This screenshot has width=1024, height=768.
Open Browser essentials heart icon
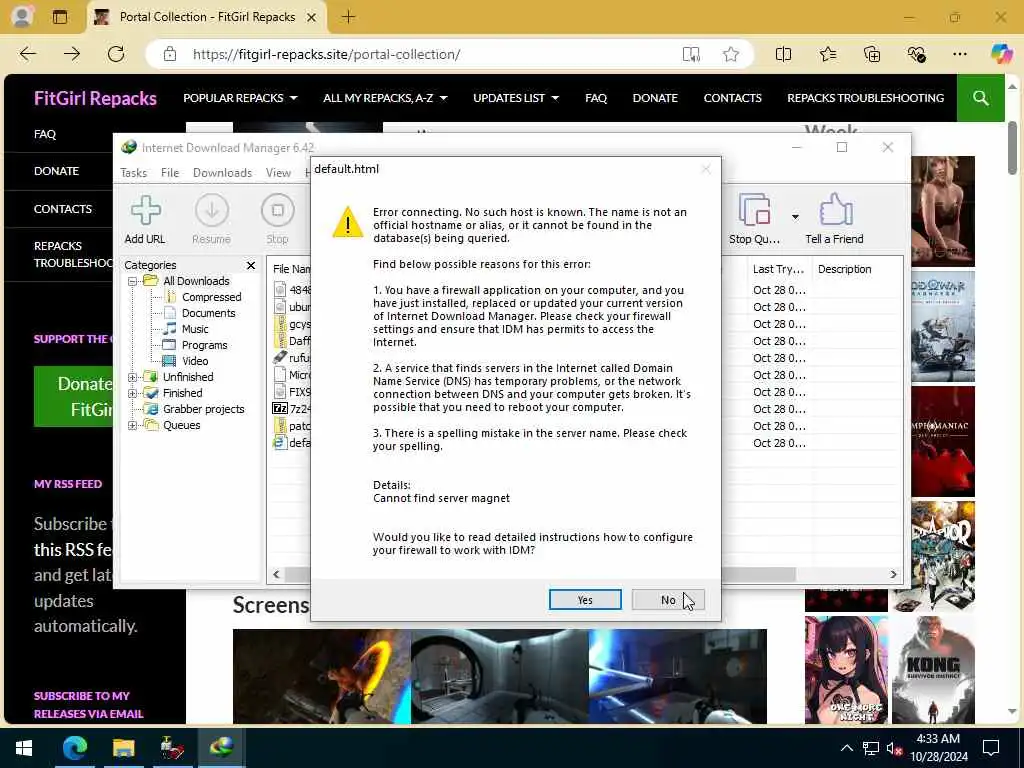point(916,54)
